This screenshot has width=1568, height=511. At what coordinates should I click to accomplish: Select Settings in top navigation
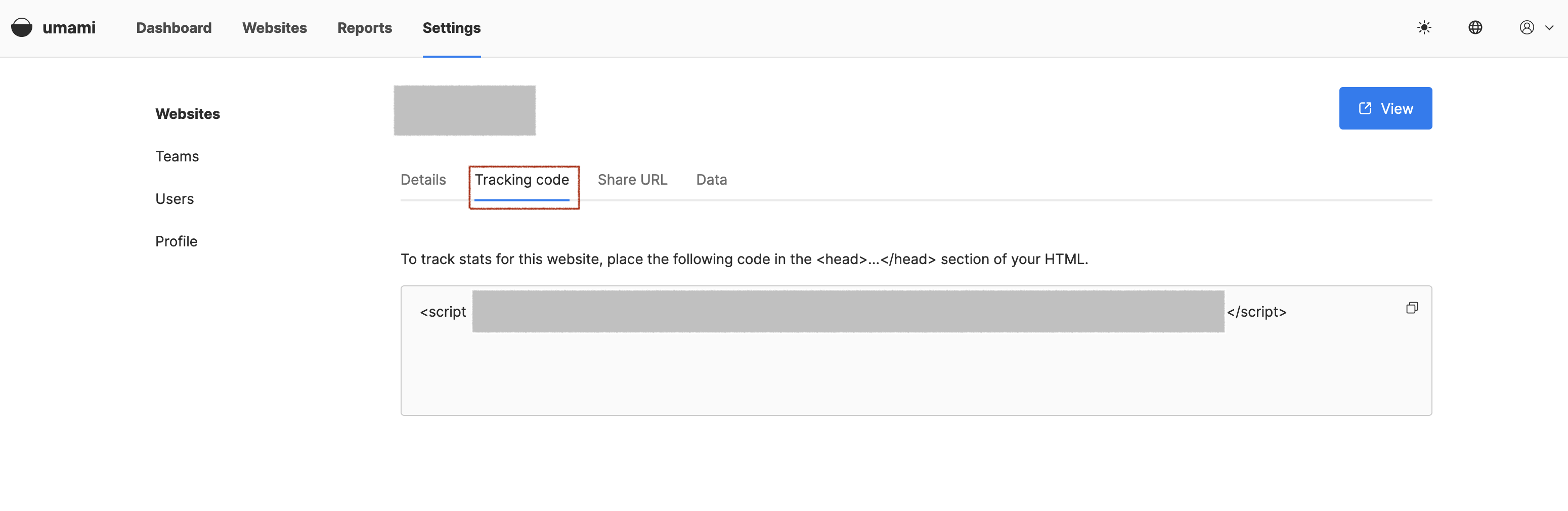click(452, 28)
